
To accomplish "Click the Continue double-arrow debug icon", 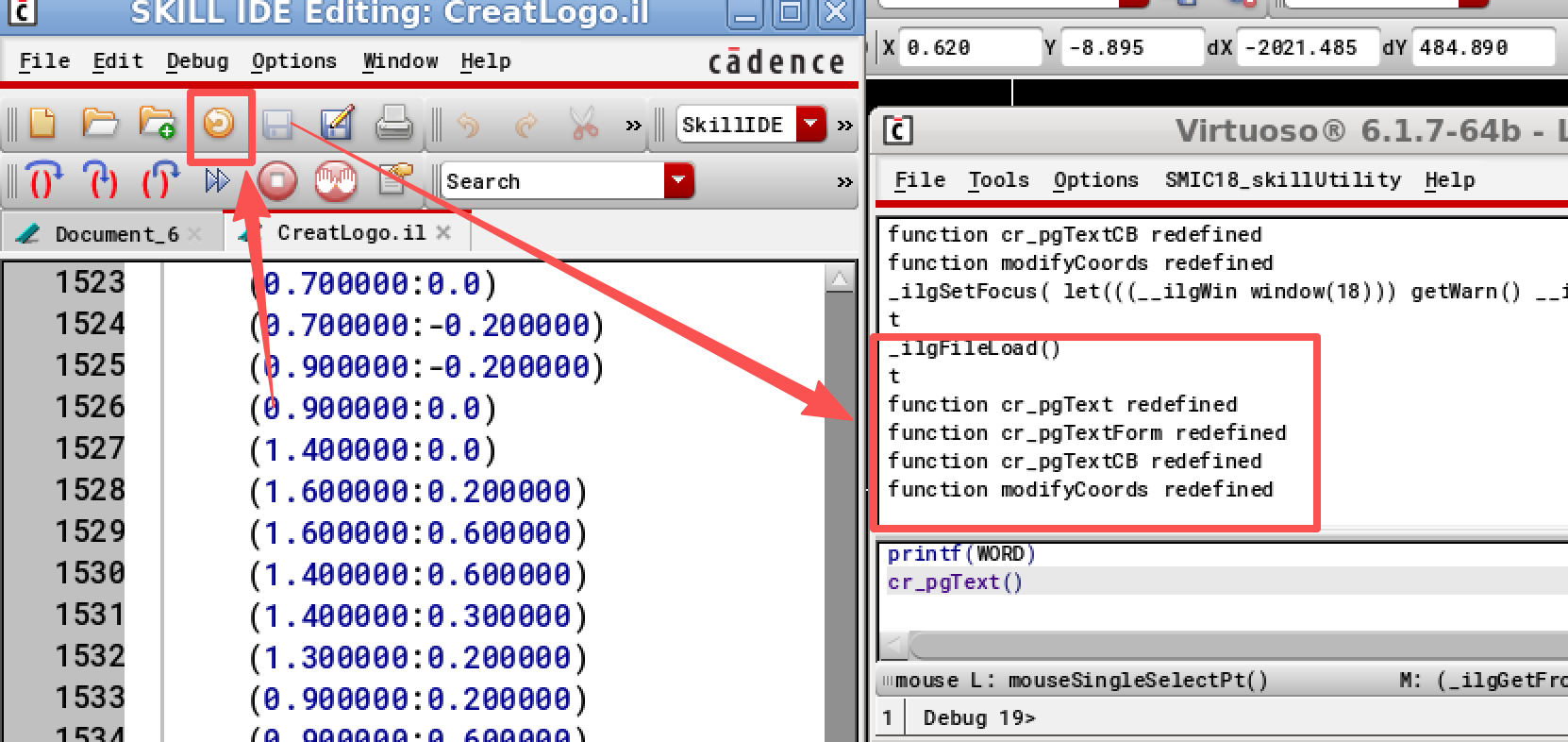I will pos(217,179).
